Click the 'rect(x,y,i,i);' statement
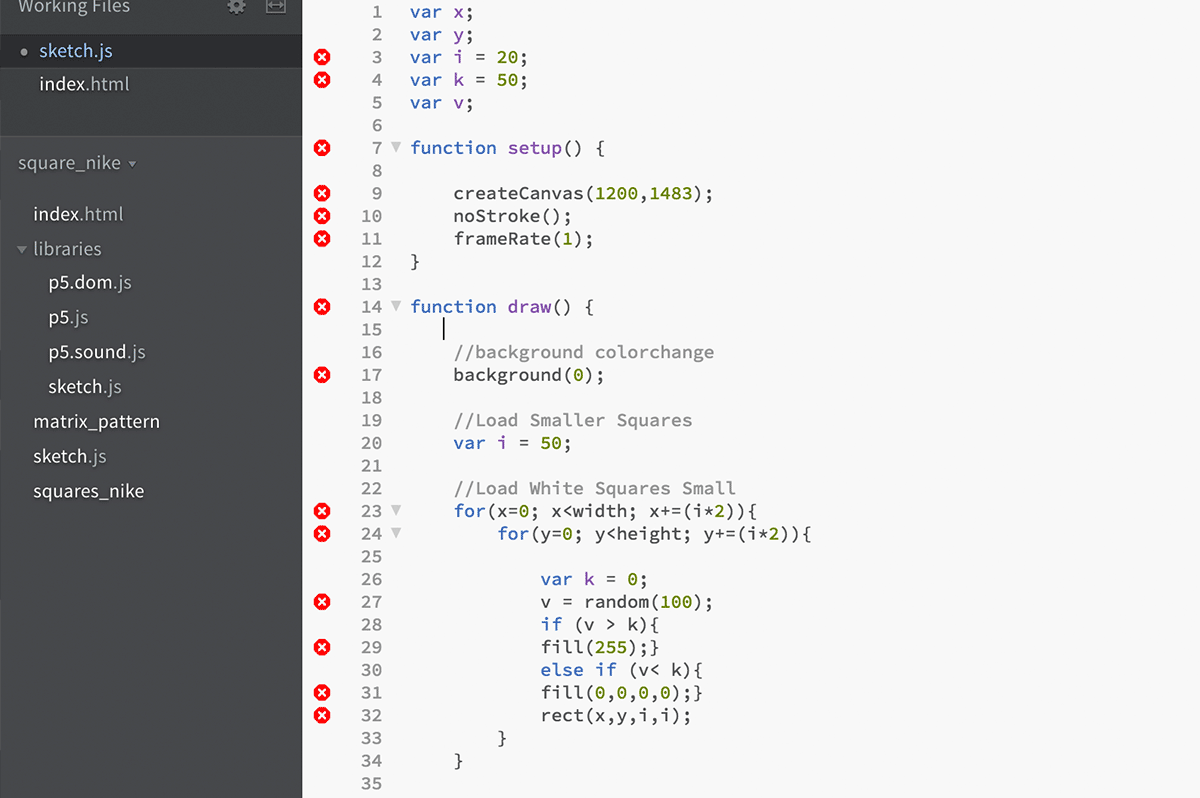The image size is (1200, 798). 616,716
